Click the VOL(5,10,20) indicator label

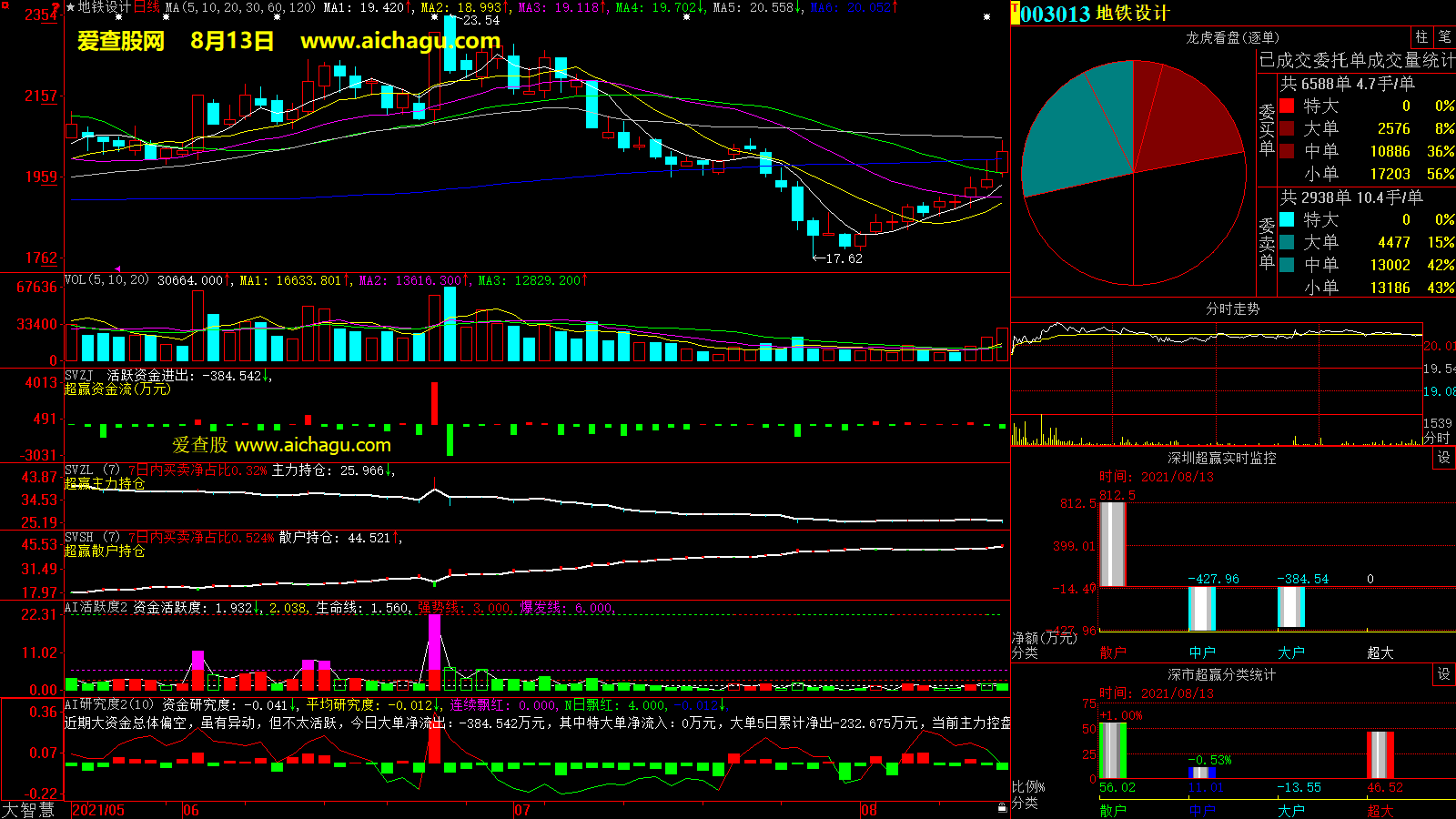click(106, 280)
